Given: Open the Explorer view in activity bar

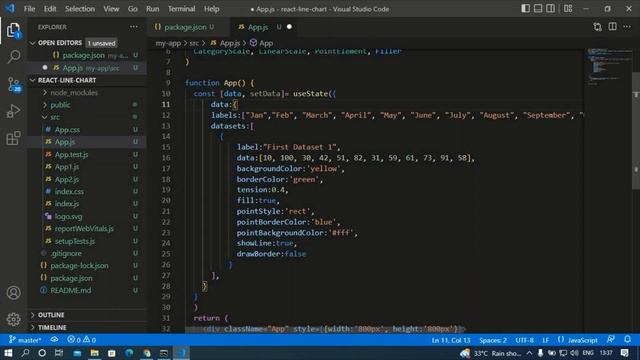Looking at the screenshot, I should pos(13,31).
